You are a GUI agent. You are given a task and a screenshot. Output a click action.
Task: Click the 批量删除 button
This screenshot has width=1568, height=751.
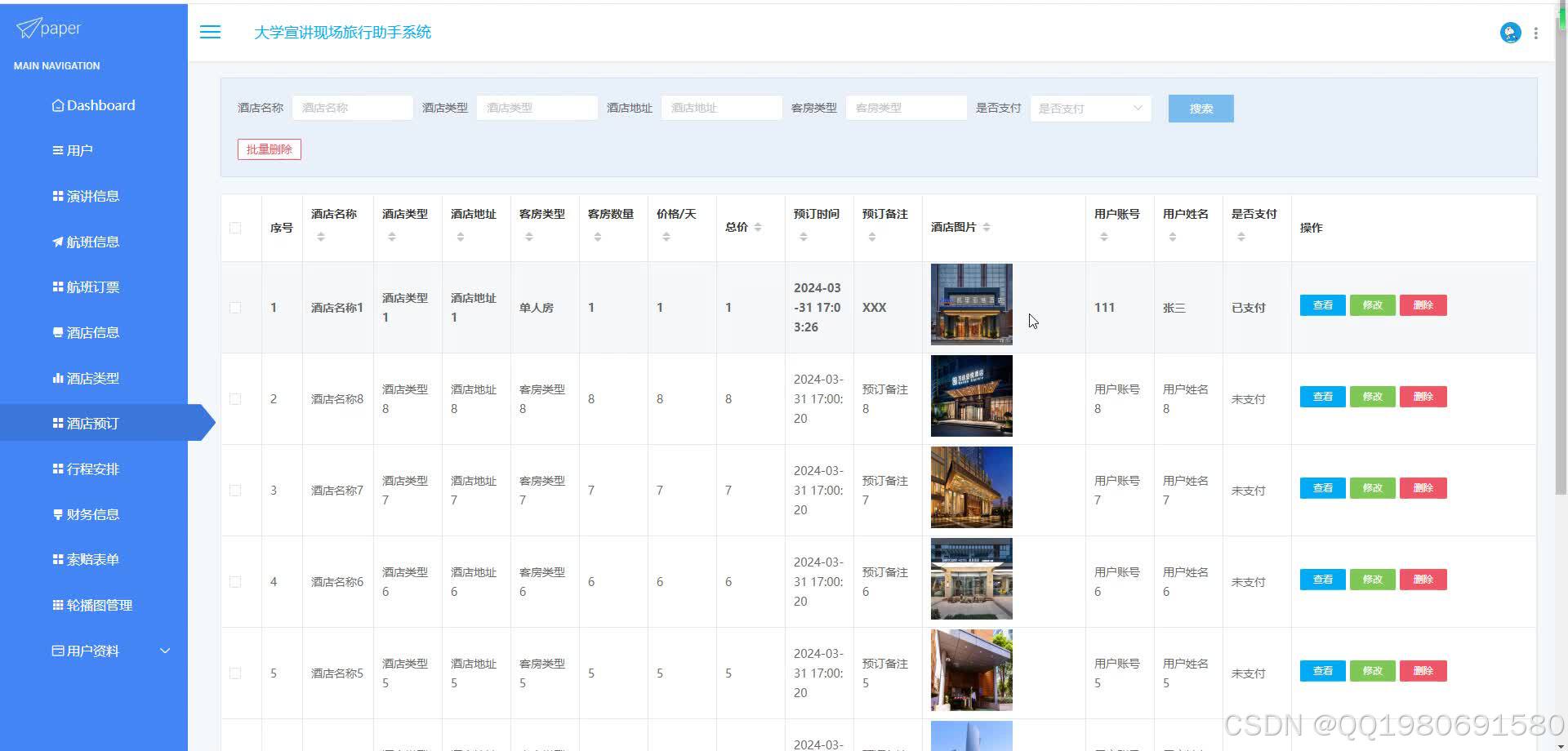click(x=269, y=149)
